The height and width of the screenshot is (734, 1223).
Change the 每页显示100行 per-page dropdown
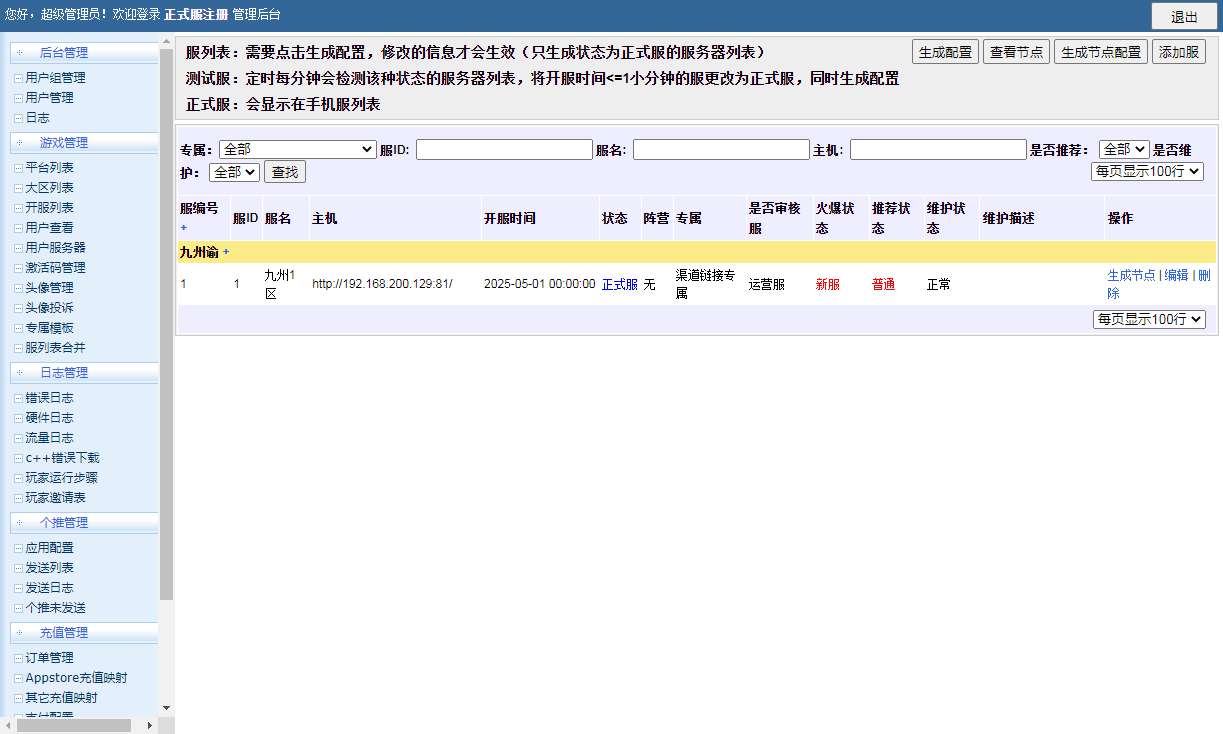click(1147, 171)
